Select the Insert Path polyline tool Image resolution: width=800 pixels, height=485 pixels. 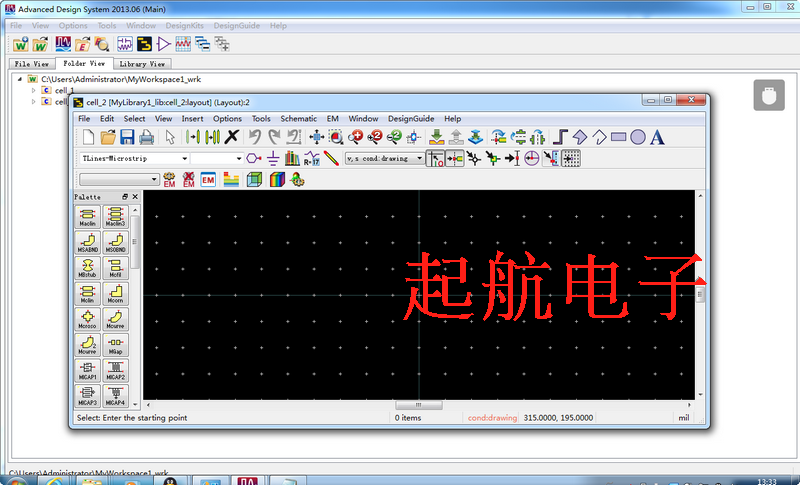pyautogui.click(x=560, y=137)
